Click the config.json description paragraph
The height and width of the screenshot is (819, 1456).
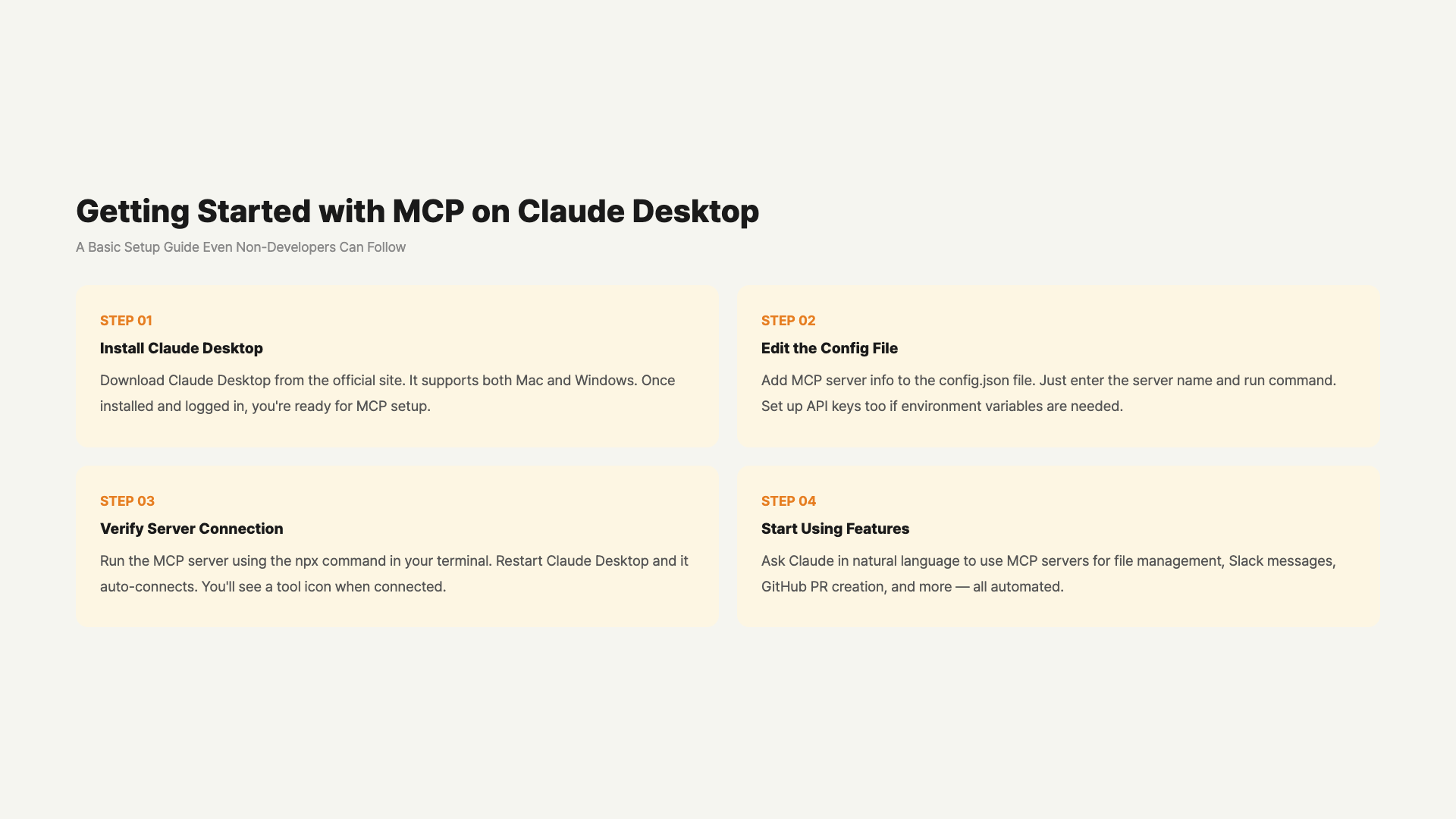click(x=1048, y=393)
